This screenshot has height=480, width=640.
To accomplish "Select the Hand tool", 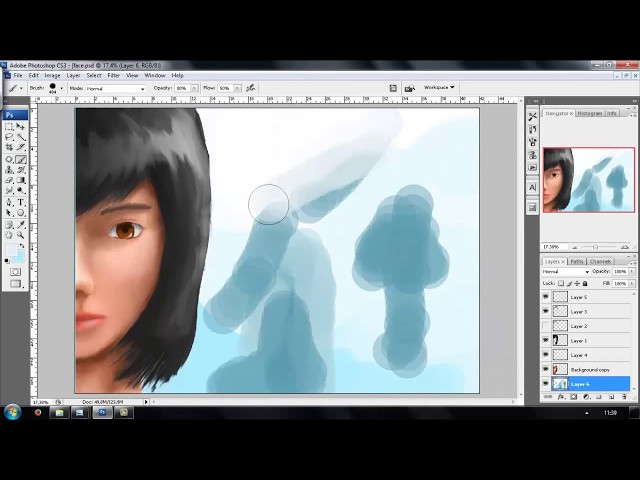I will 9,235.
